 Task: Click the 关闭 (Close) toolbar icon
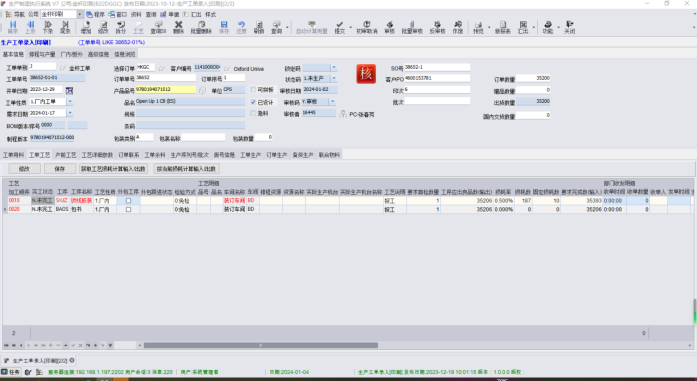569,27
